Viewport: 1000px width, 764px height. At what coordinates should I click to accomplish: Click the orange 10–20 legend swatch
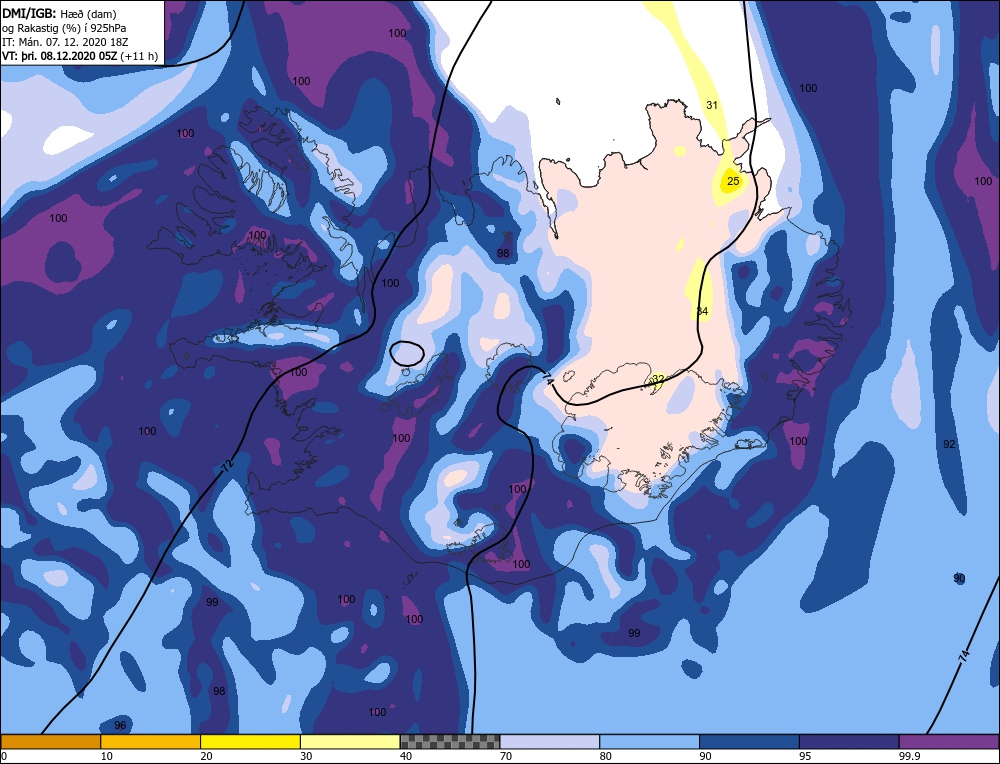151,742
